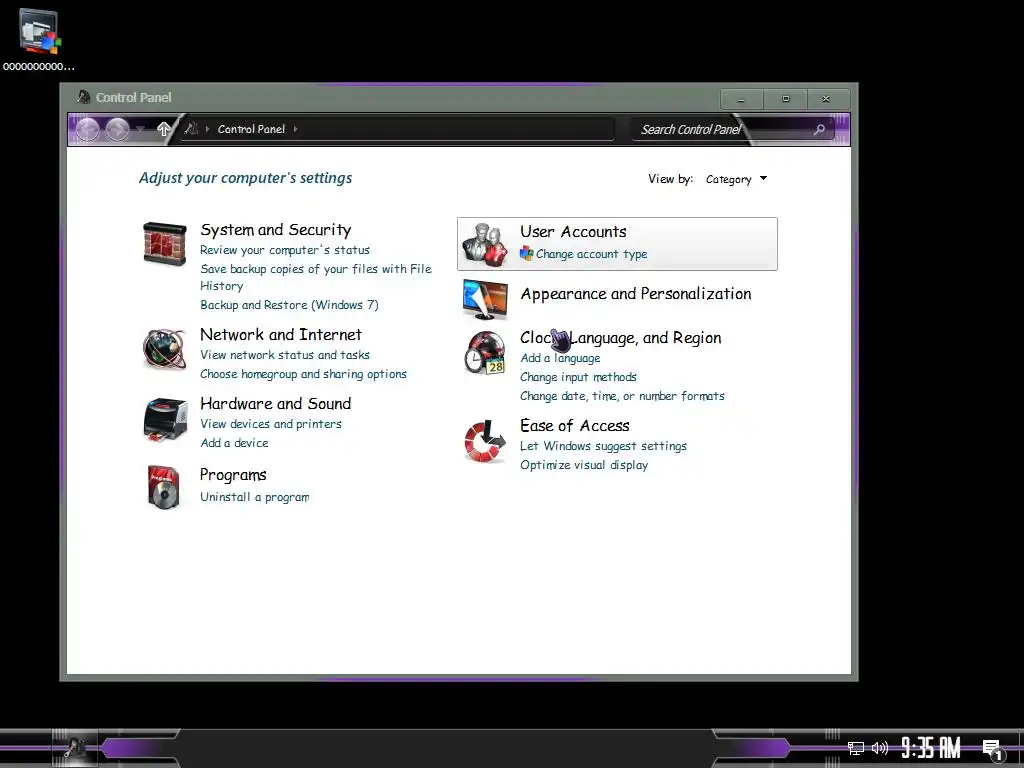Expand the arrow after Control Panel breadcrumb
Screen dimensions: 1024x768
click(295, 129)
